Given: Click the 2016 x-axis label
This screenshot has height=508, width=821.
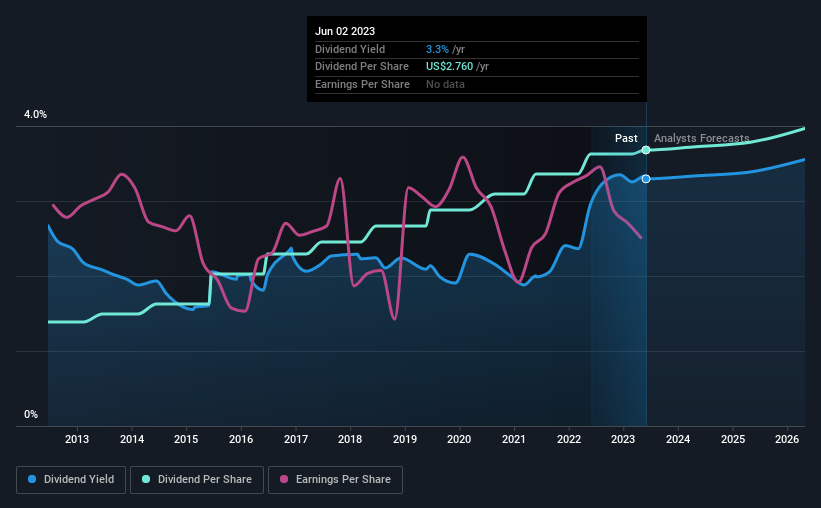Looking at the screenshot, I should click(x=241, y=439).
